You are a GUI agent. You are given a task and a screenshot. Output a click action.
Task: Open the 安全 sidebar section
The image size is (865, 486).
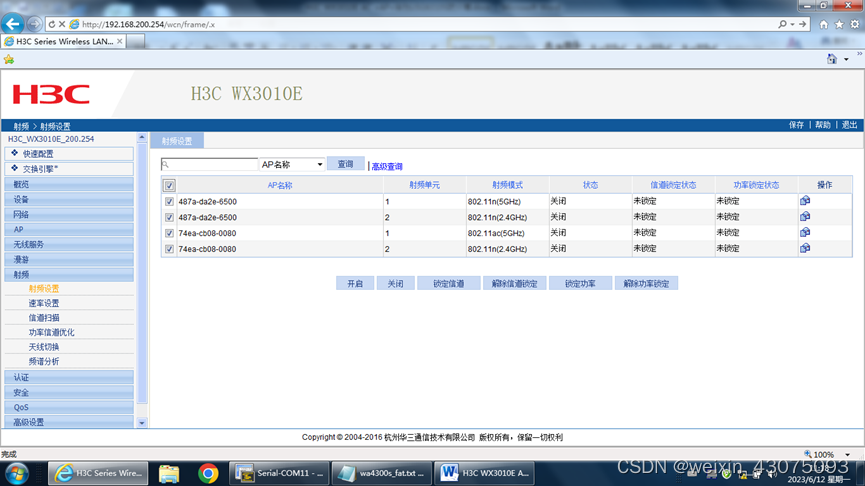pos(69,392)
